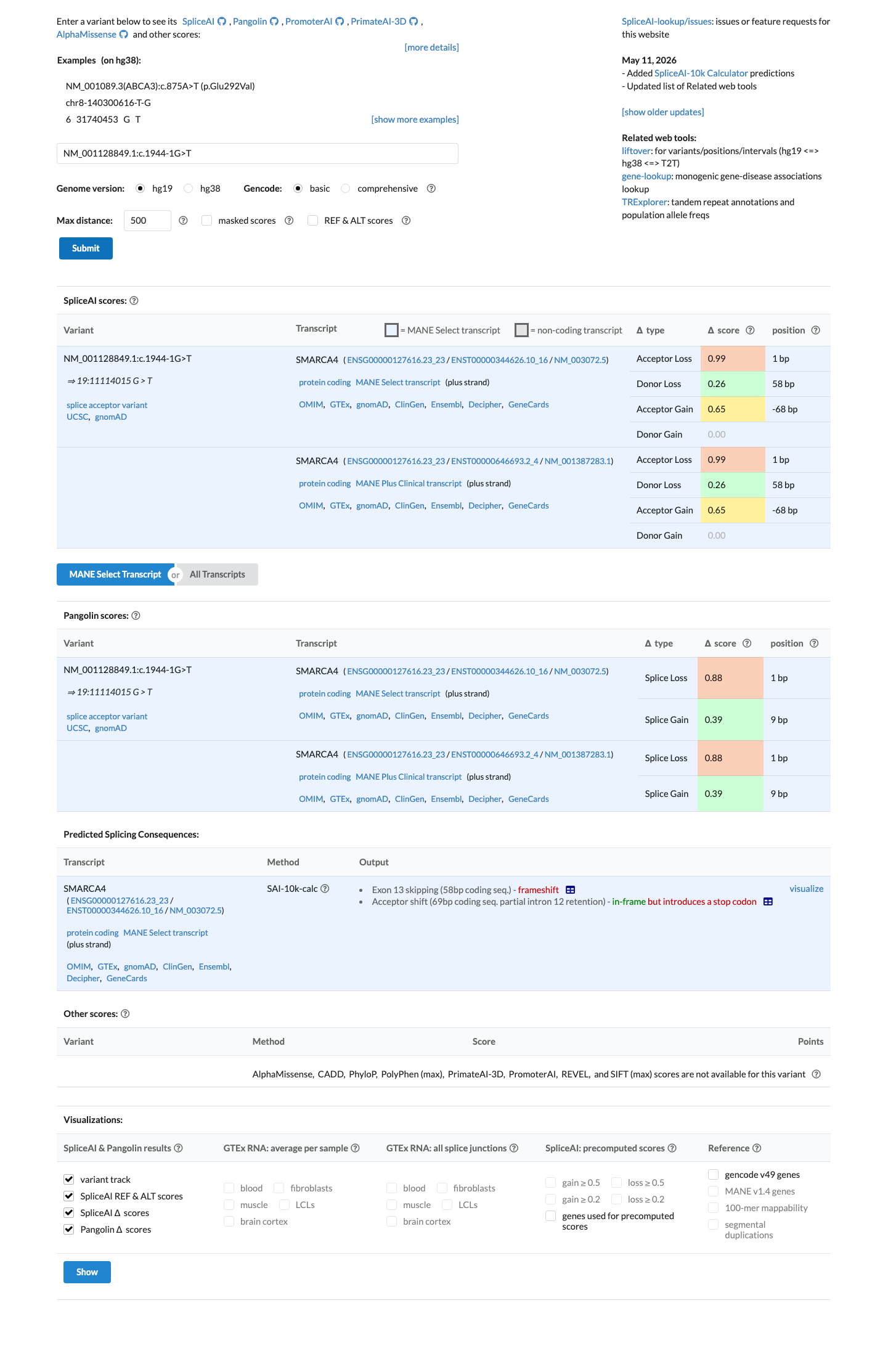Open table icon for Exon 13 skipping frameshift
The image size is (896, 1356).
tap(571, 890)
